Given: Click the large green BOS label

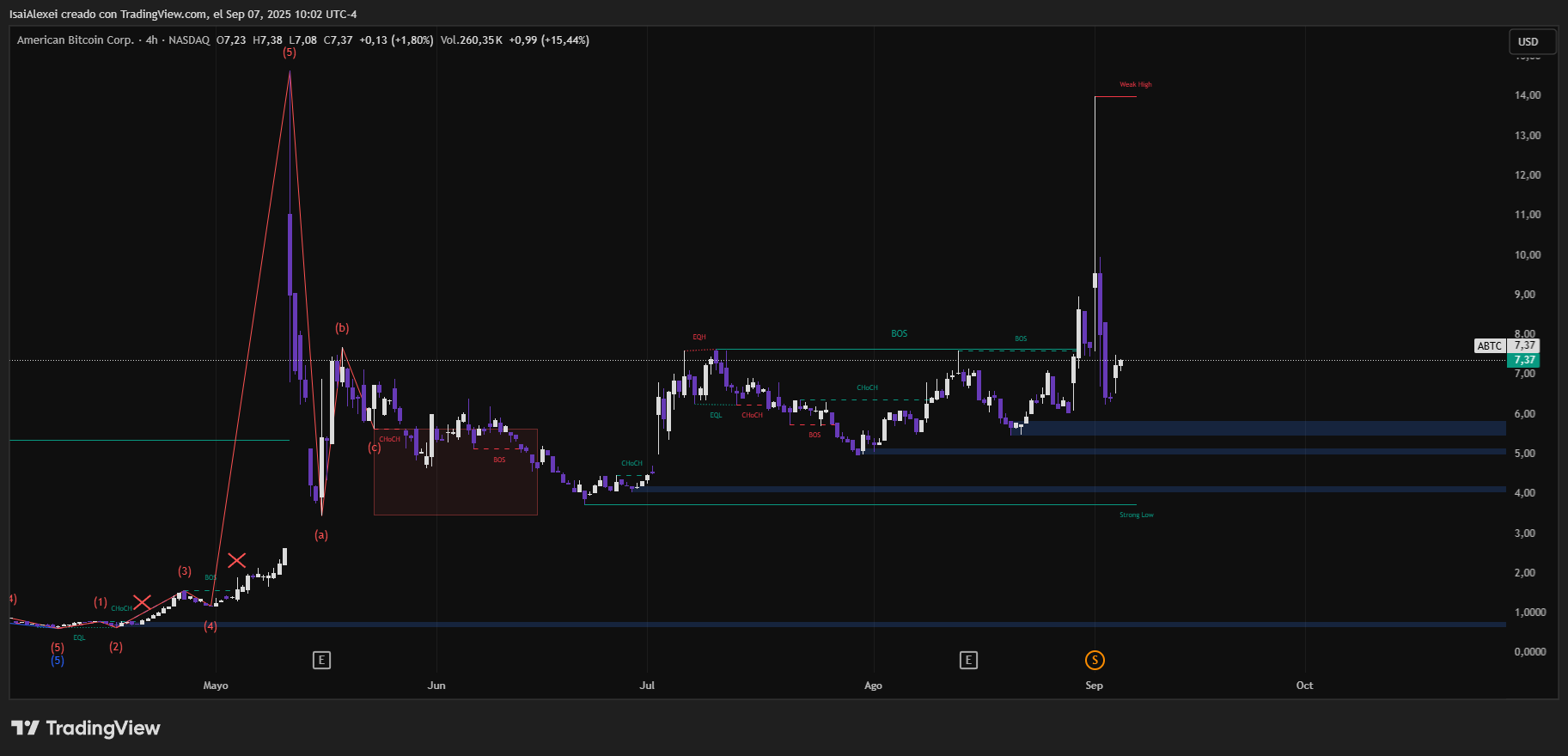Looking at the screenshot, I should (899, 333).
